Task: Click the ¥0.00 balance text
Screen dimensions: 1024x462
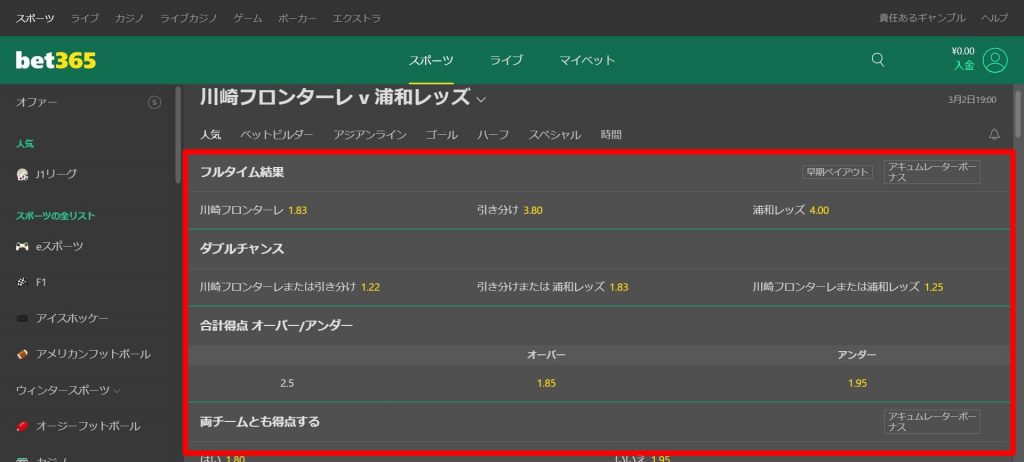Action: (963, 51)
